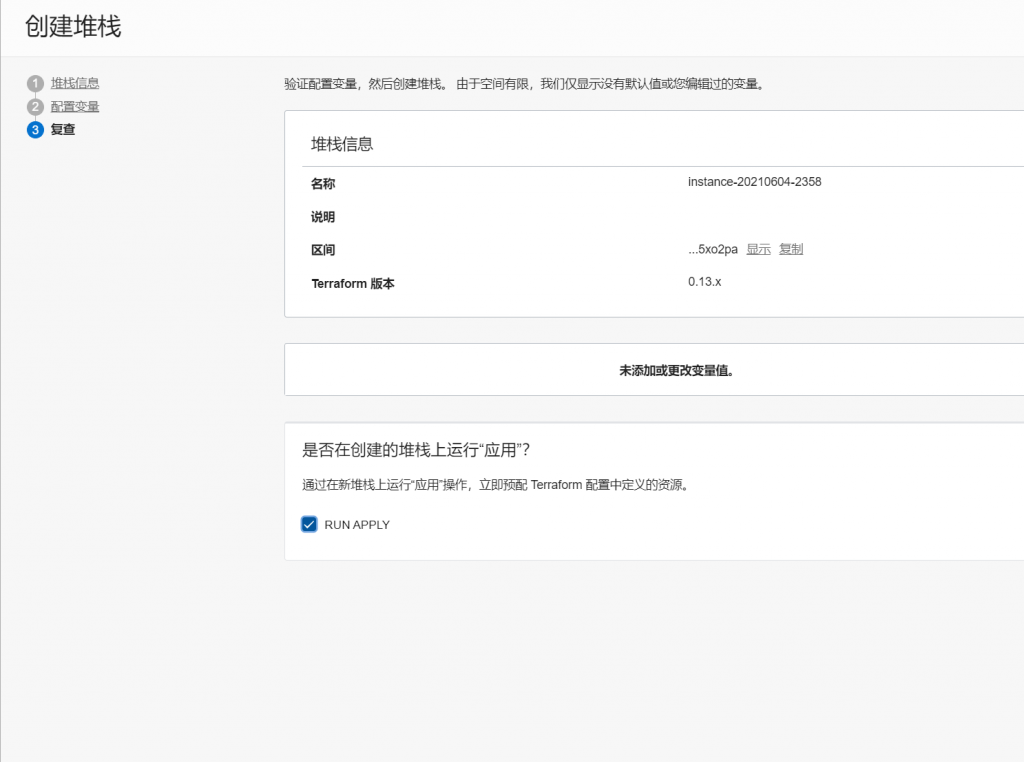Viewport: 1024px width, 762px height.
Task: Click the 未添加或更改变量值 message
Action: coord(676,370)
